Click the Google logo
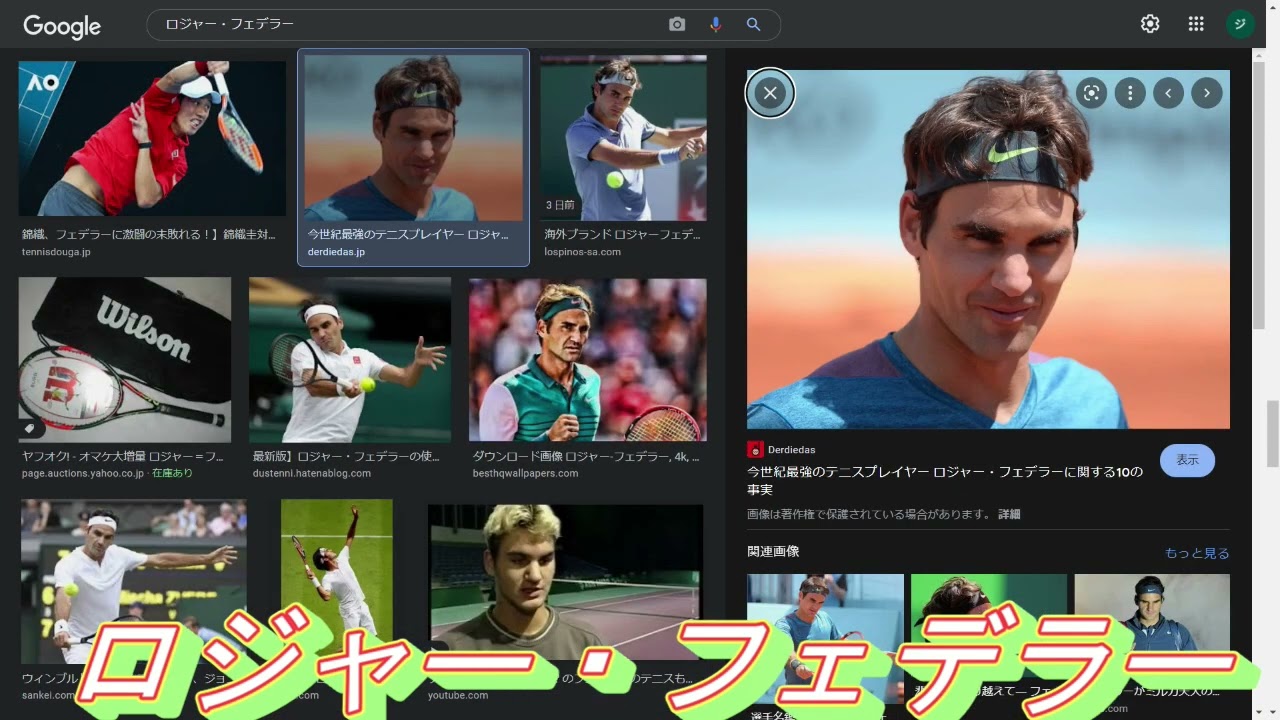 62,27
